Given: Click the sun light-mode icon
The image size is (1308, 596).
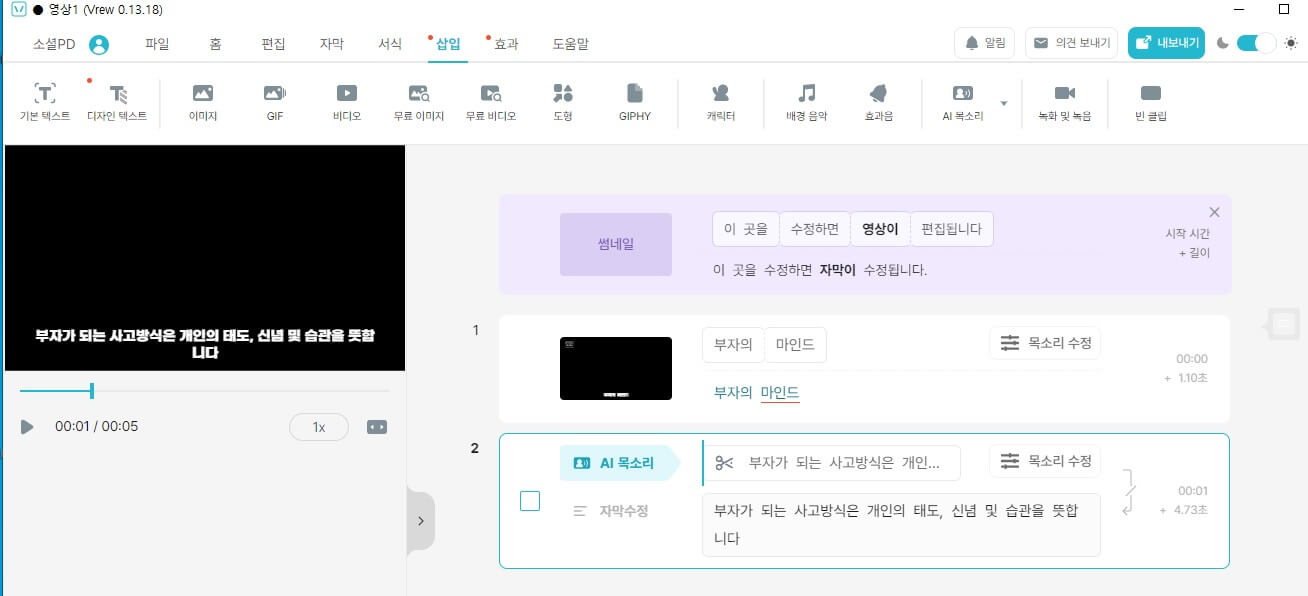Looking at the screenshot, I should tap(1291, 43).
